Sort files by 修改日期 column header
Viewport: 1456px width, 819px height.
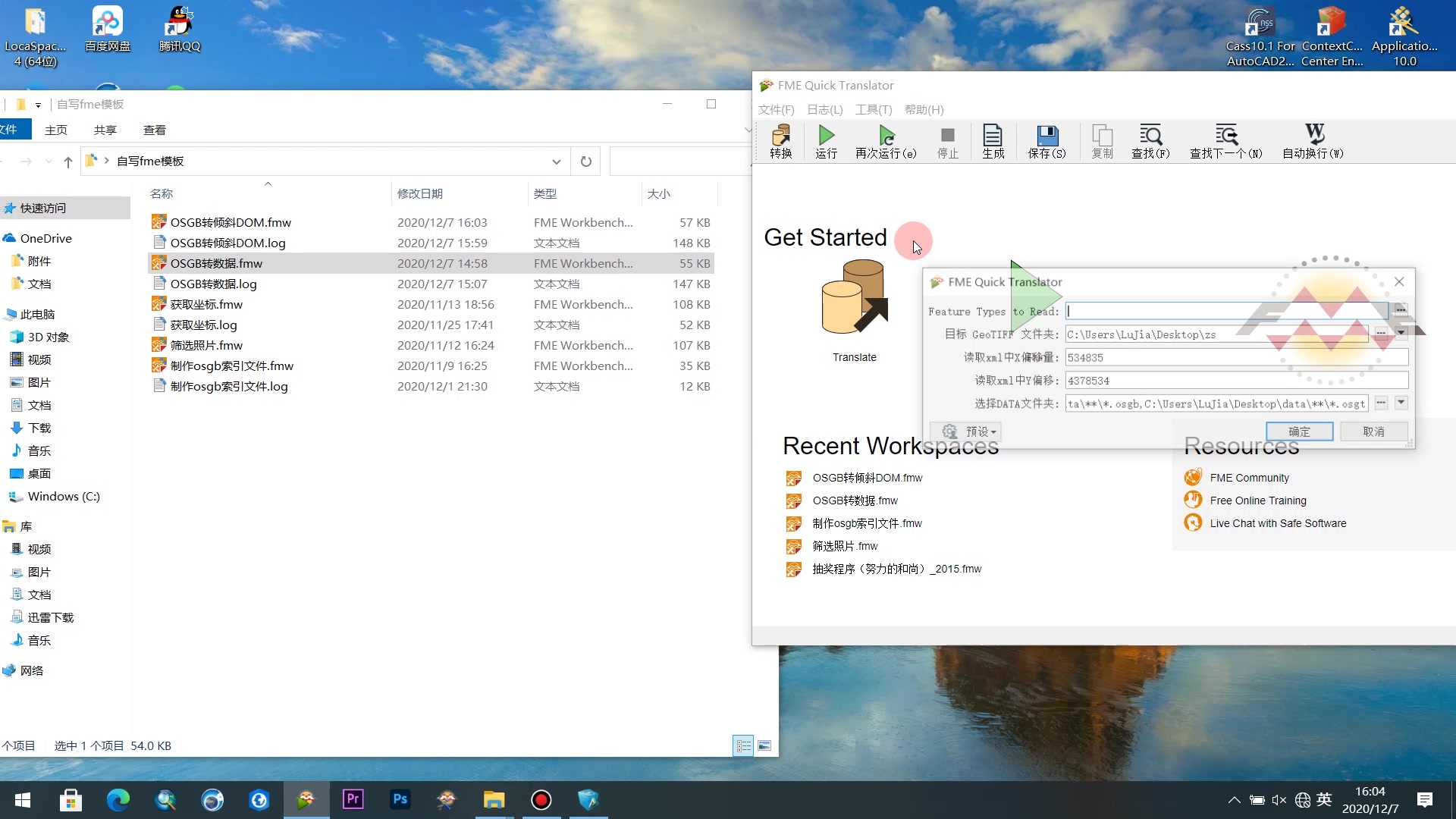419,194
